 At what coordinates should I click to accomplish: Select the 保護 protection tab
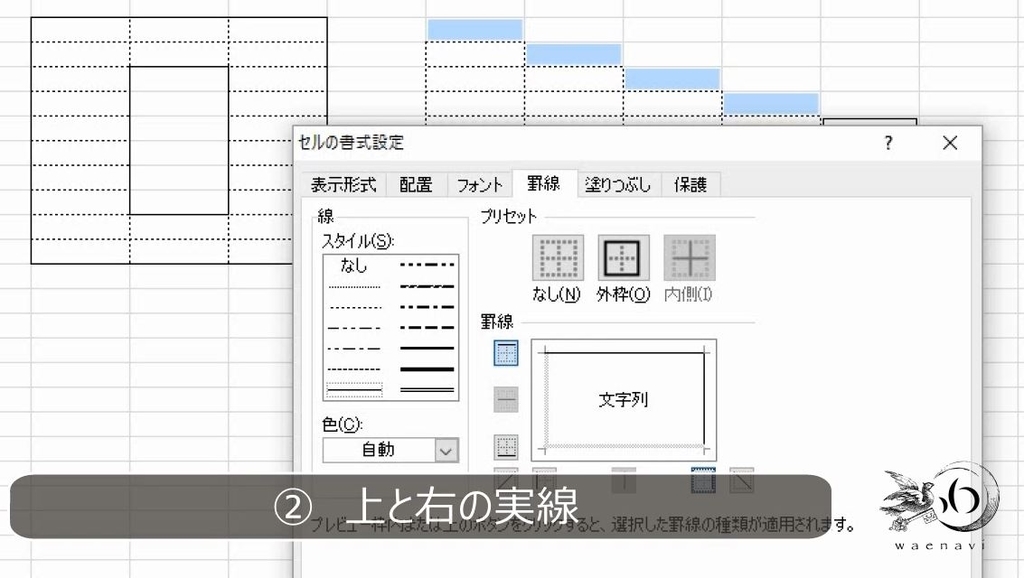coord(690,184)
